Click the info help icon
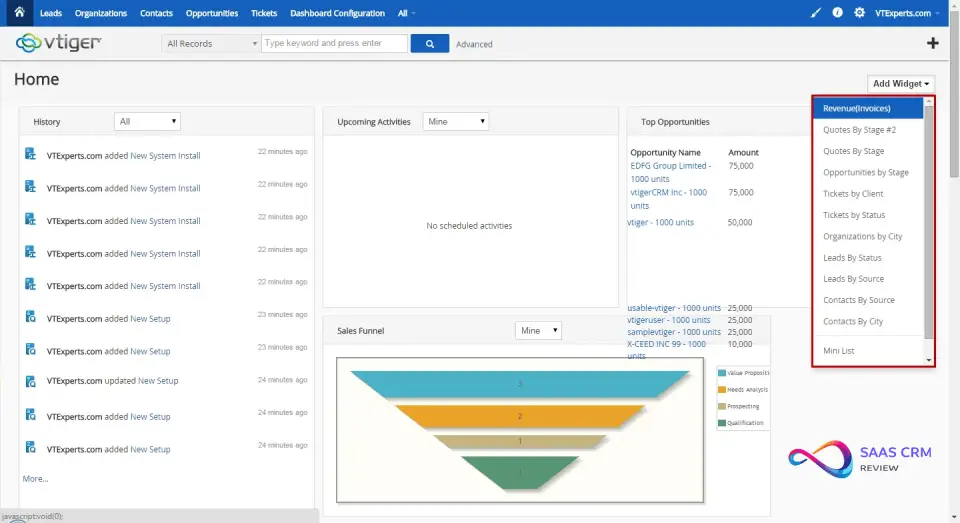 click(x=837, y=13)
